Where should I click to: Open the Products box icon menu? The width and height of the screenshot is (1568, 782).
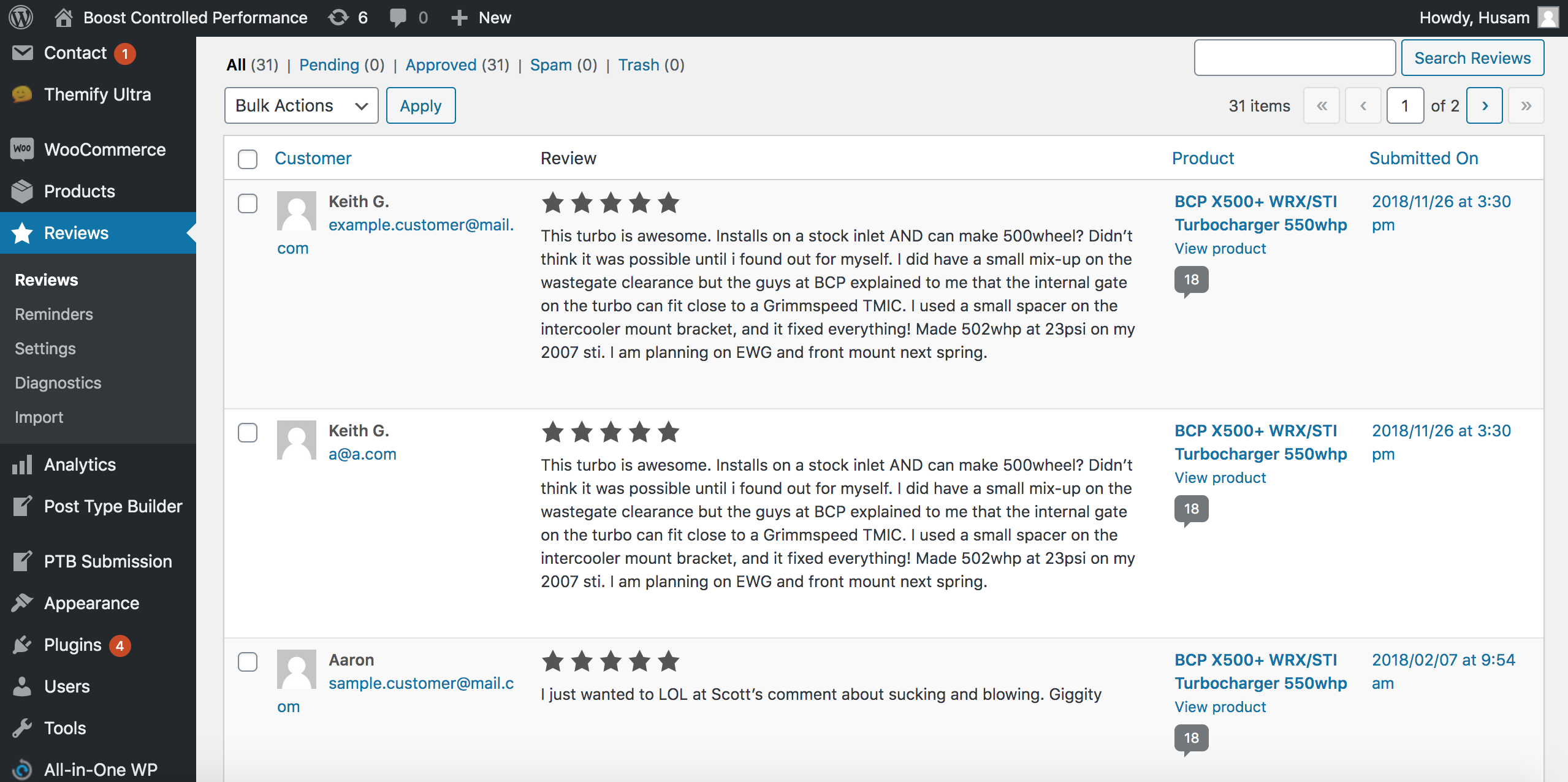coord(22,191)
